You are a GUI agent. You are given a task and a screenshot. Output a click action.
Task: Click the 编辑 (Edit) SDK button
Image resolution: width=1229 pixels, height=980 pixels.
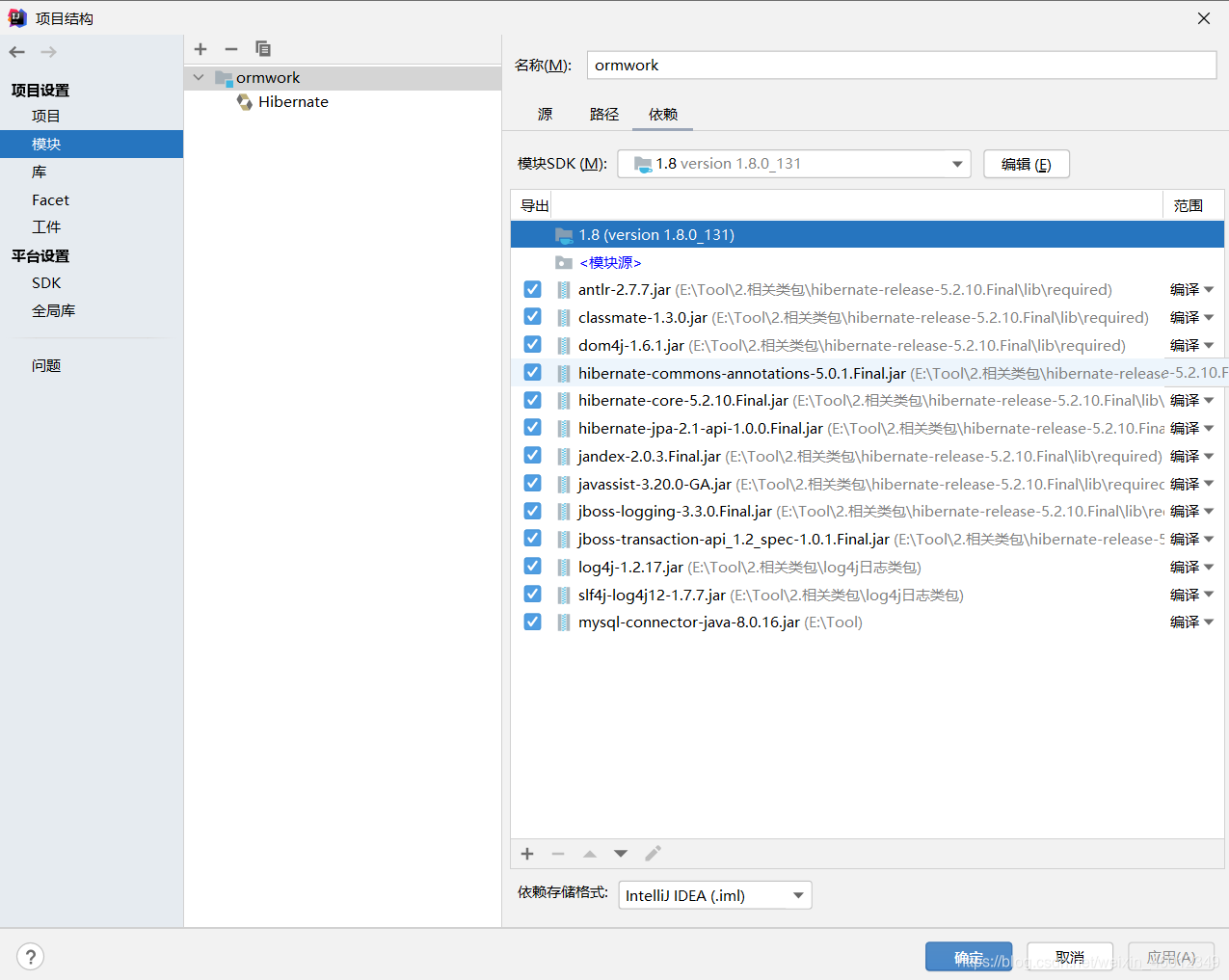click(x=1027, y=164)
